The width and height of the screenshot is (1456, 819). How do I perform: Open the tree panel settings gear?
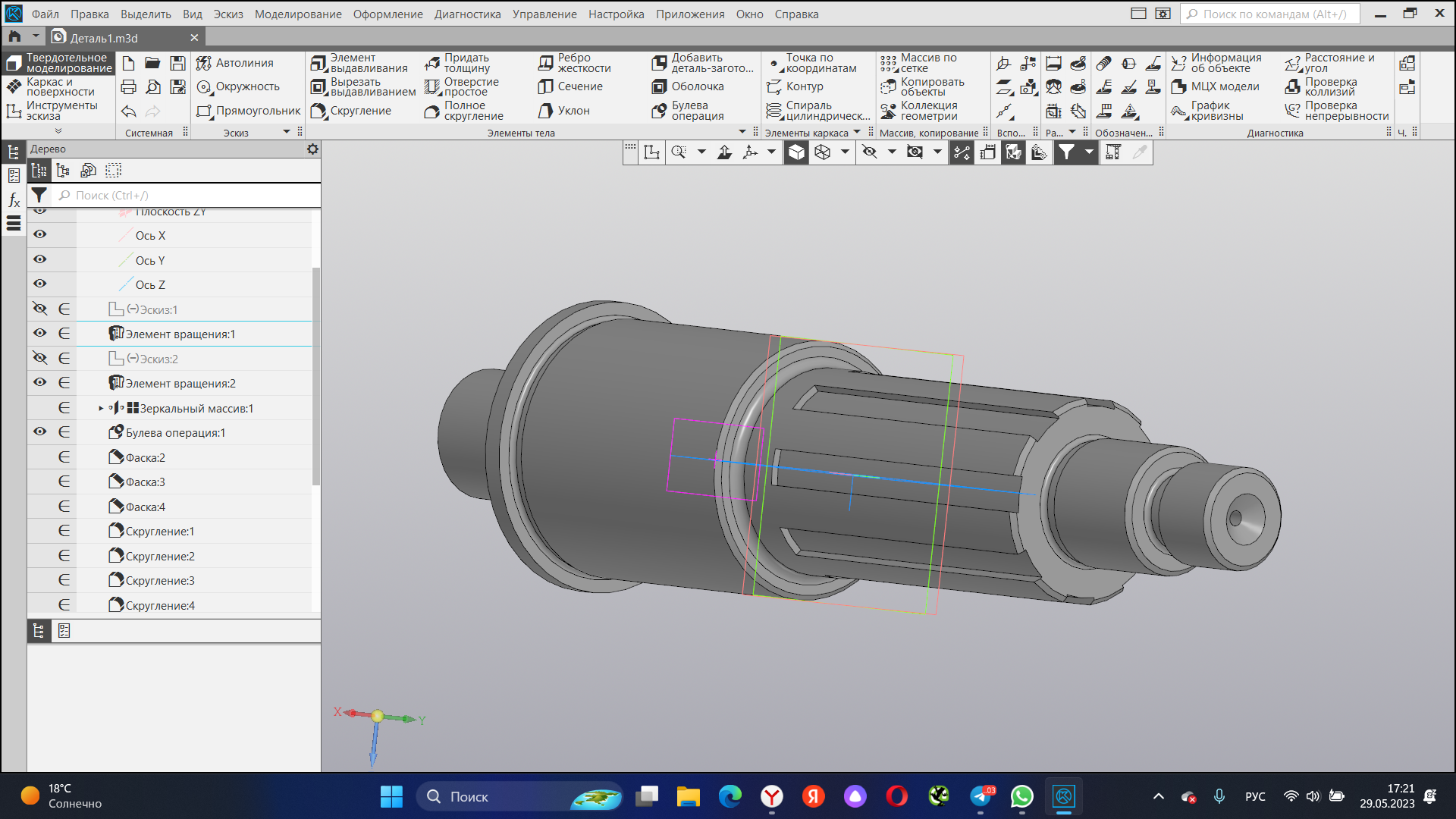click(312, 149)
